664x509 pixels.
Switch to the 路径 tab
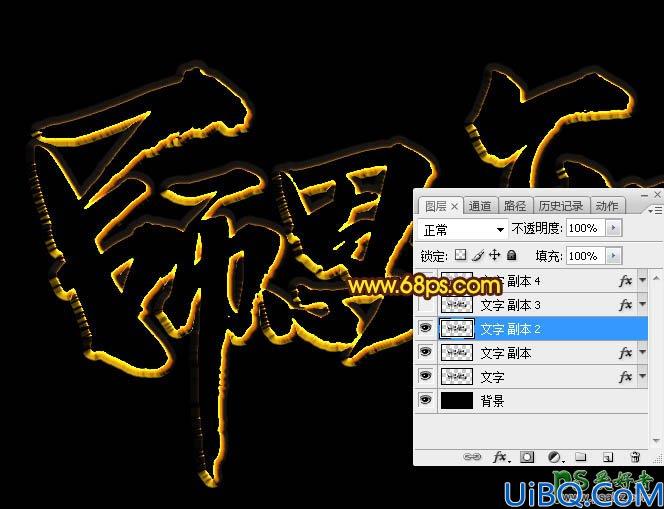point(515,206)
